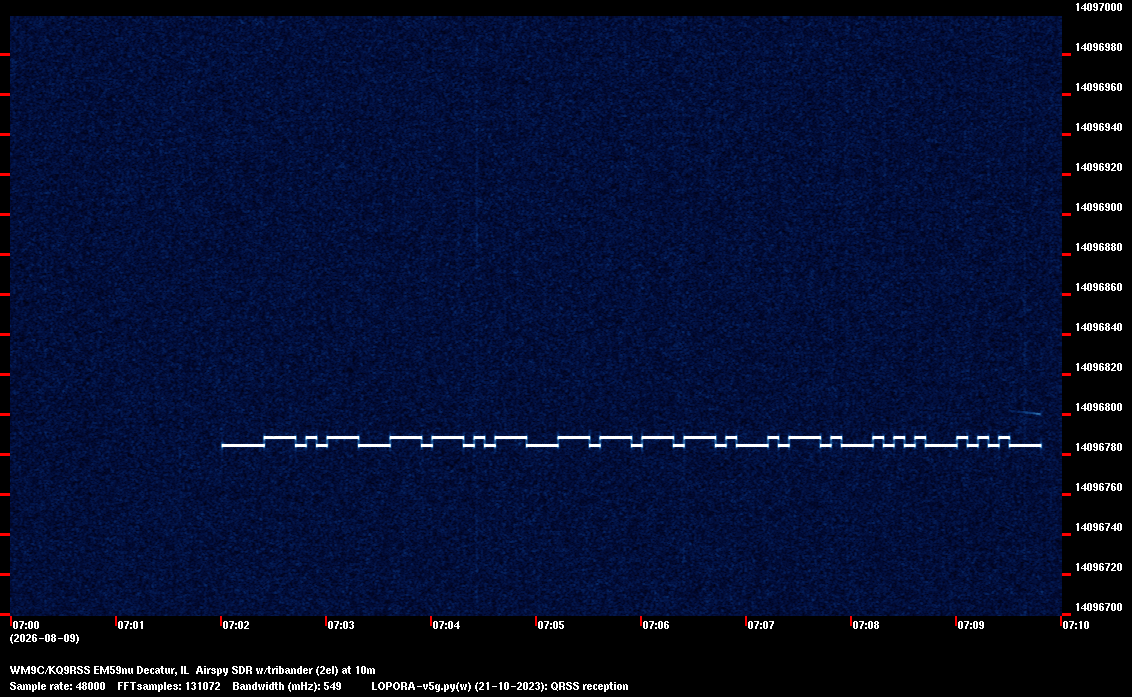
Task: Click frequency label 14096820
Action: tap(1099, 367)
